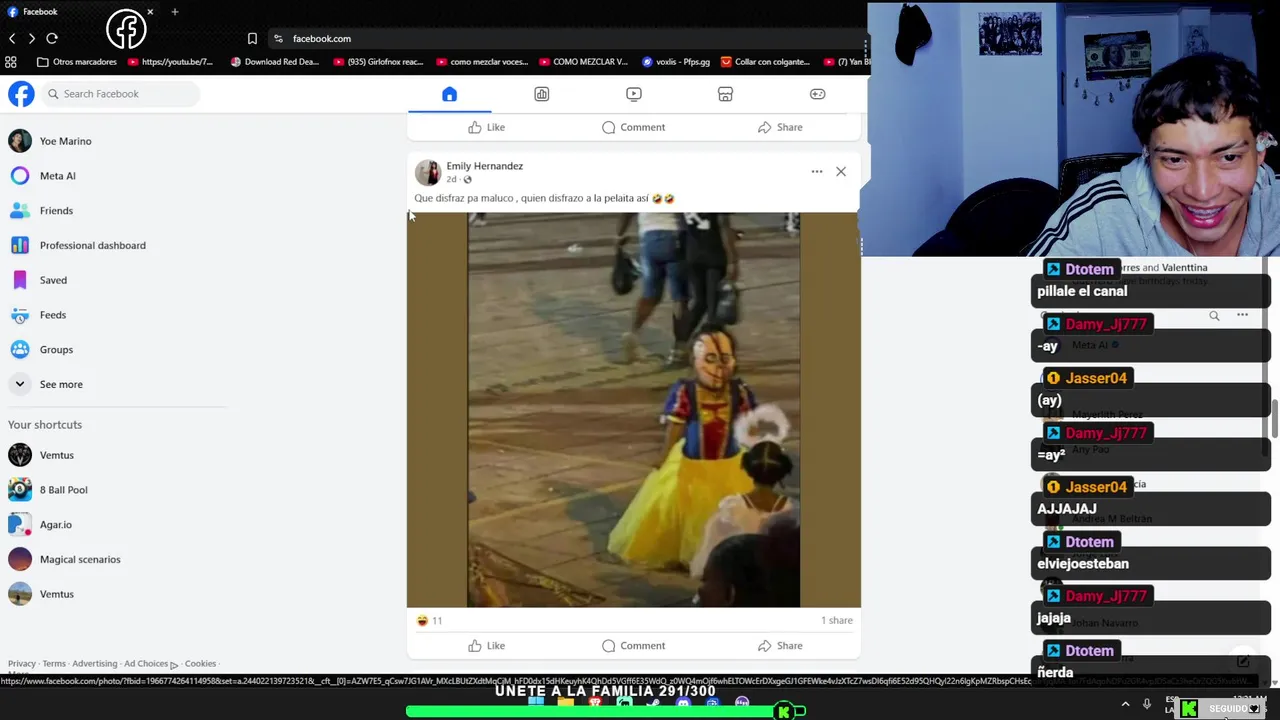Open Privacy footer link
This screenshot has width=1280, height=720.
click(x=21, y=664)
